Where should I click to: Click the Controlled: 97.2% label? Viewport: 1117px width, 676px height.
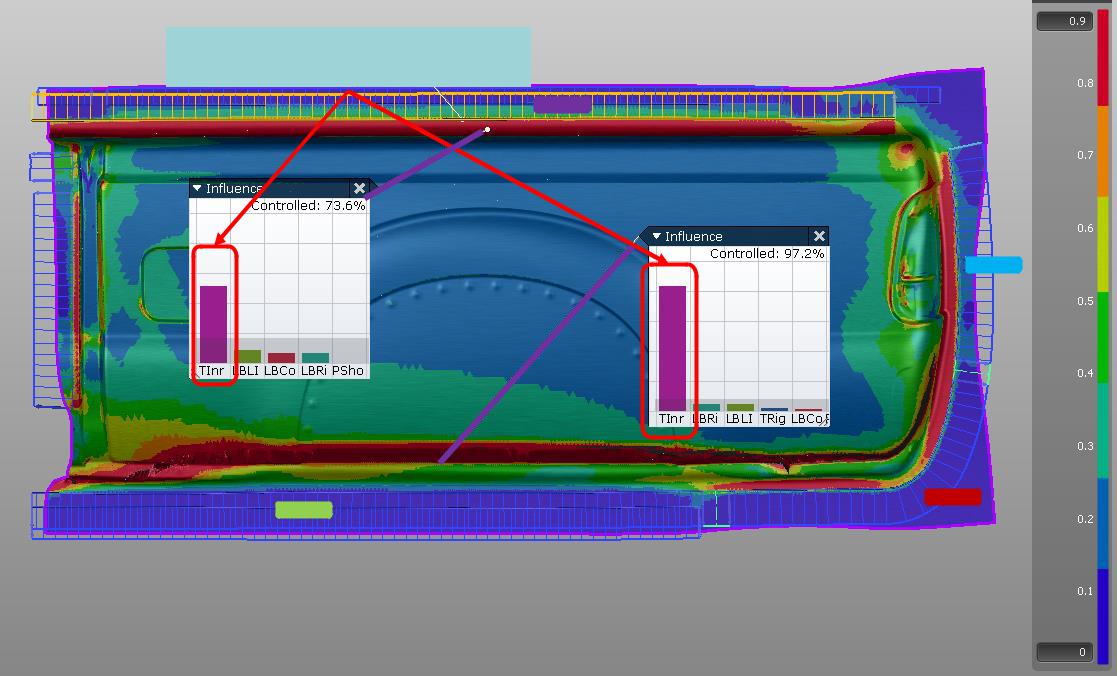[766, 254]
